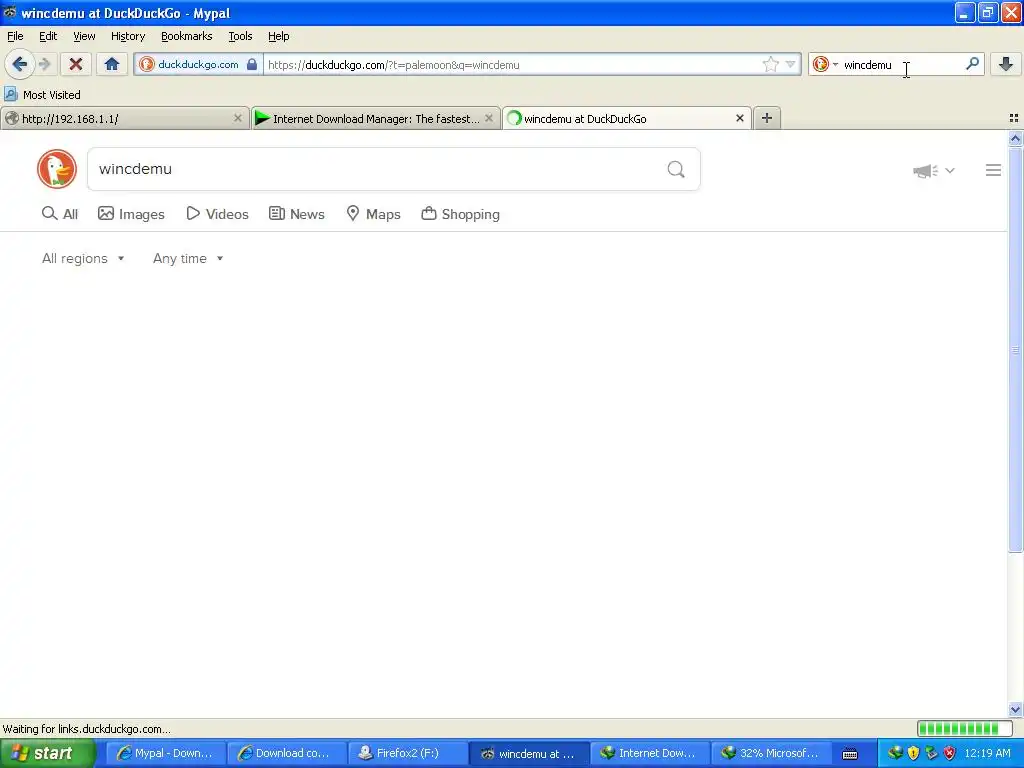
Task: Open the History menu
Action: 128,36
